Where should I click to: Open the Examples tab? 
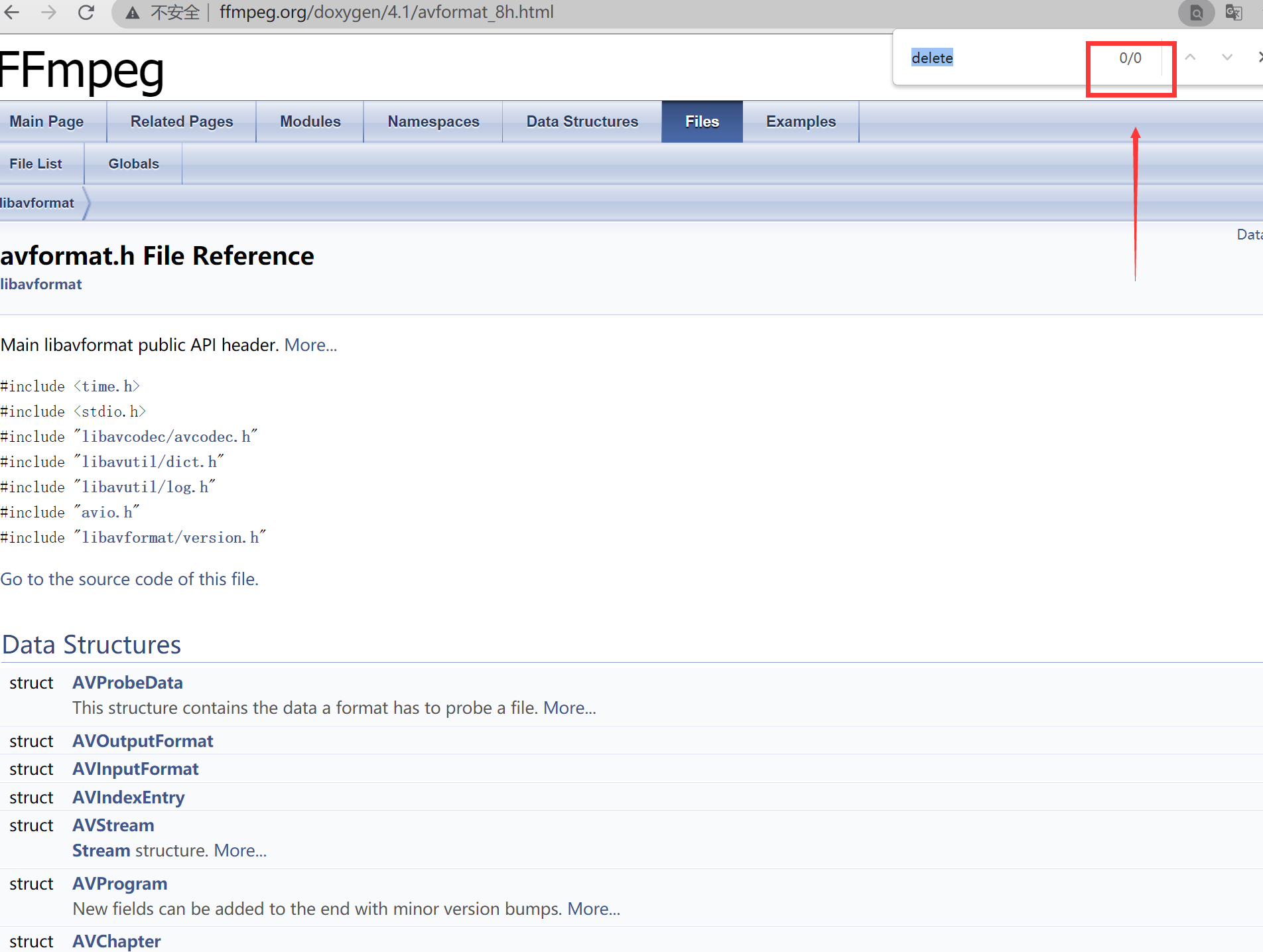(x=801, y=121)
